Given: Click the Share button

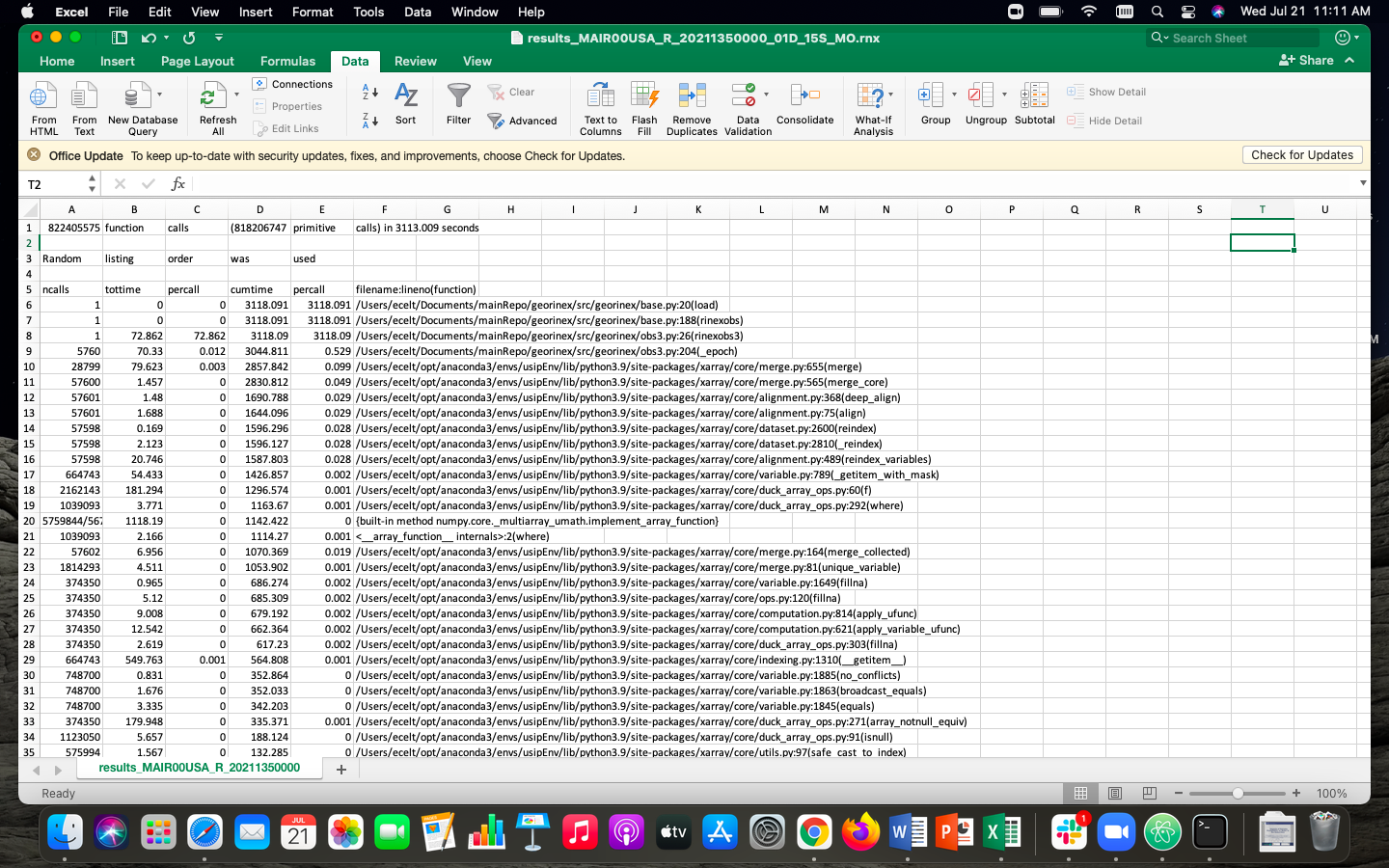Looking at the screenshot, I should tap(1307, 60).
